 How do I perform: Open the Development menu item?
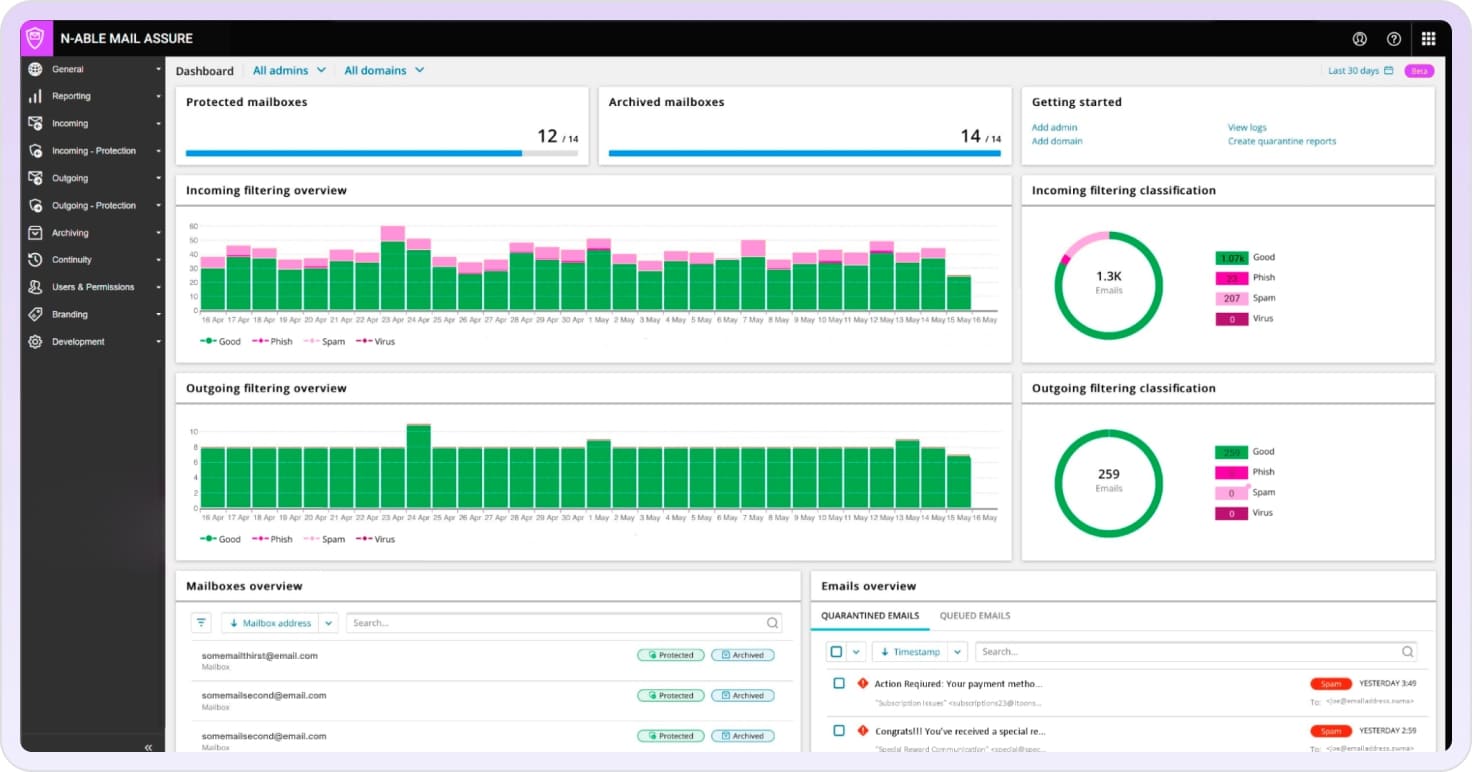click(92, 342)
